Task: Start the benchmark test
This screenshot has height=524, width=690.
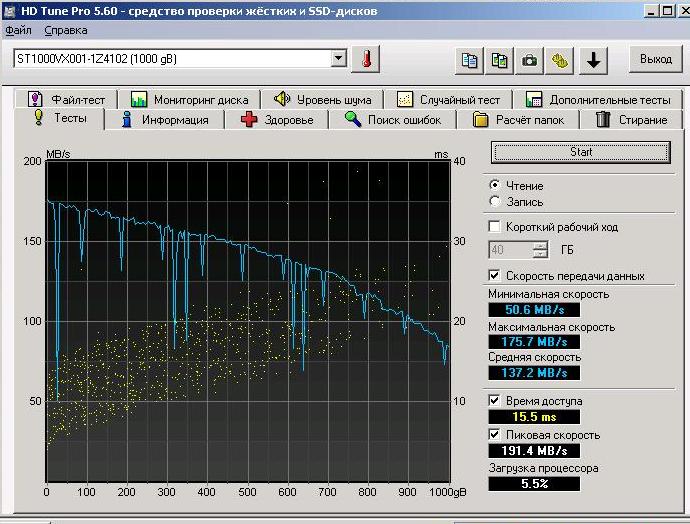Action: (581, 152)
